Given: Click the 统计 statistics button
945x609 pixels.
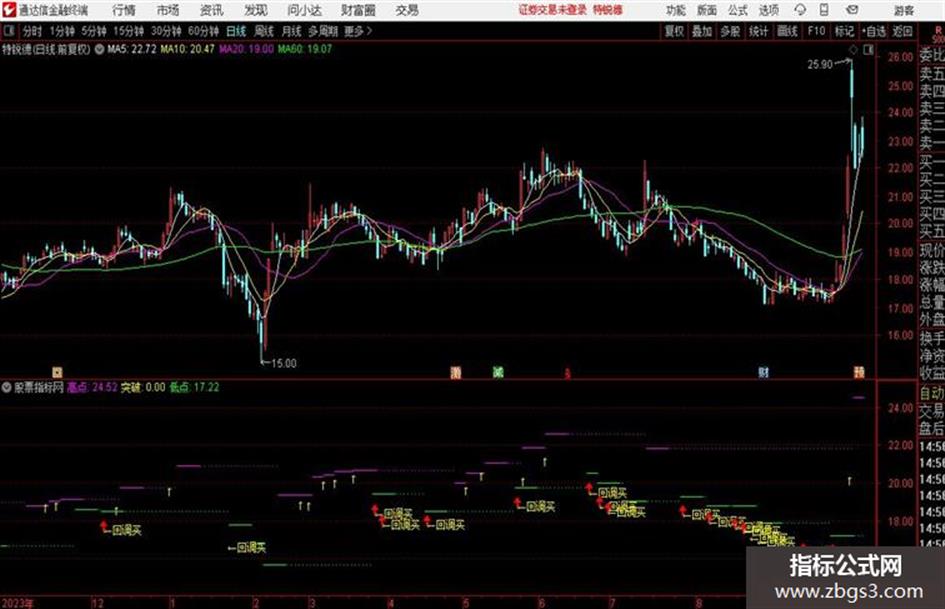Looking at the screenshot, I should (758, 31).
